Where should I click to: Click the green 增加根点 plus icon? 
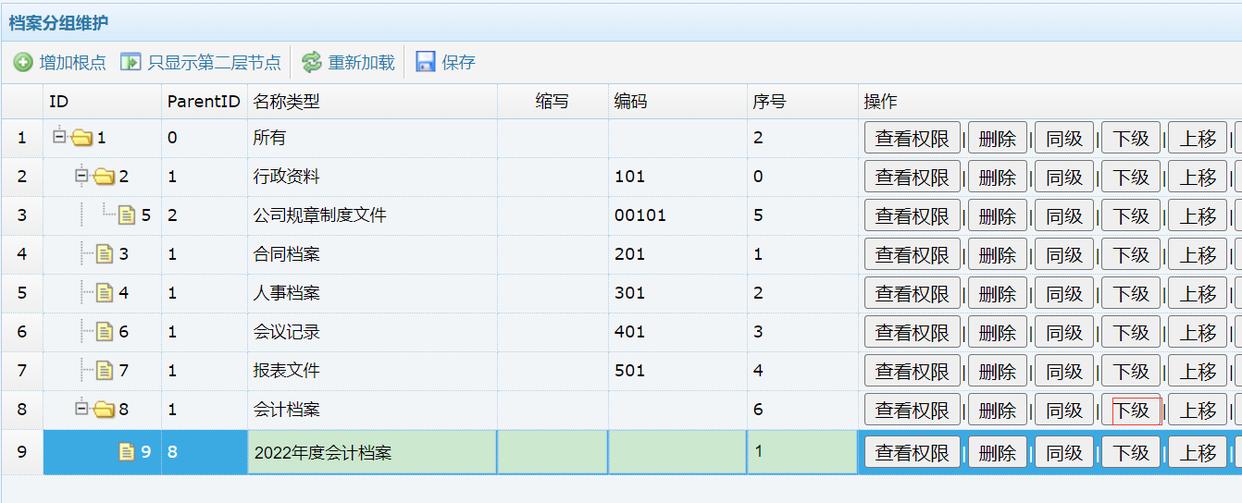tap(23, 62)
